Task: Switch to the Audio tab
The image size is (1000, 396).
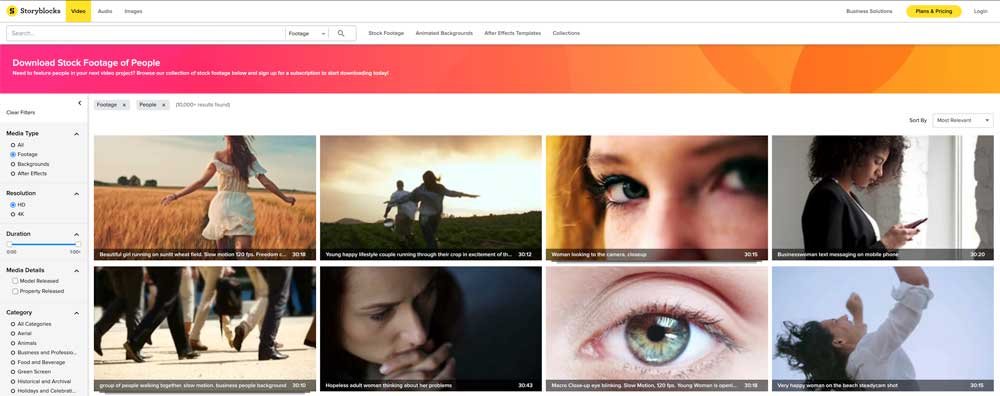Action: point(105,11)
